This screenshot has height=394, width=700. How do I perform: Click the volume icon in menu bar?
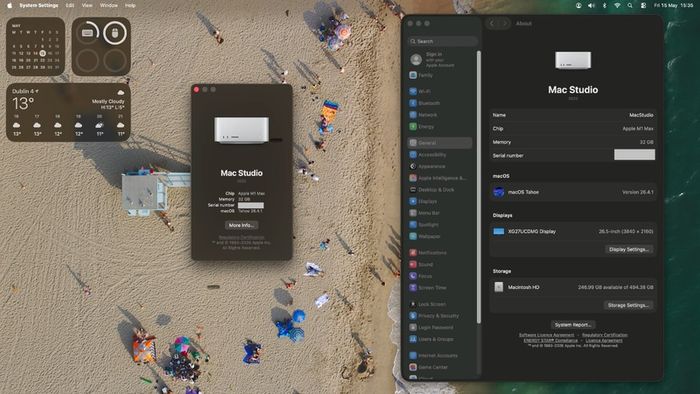coord(592,5)
